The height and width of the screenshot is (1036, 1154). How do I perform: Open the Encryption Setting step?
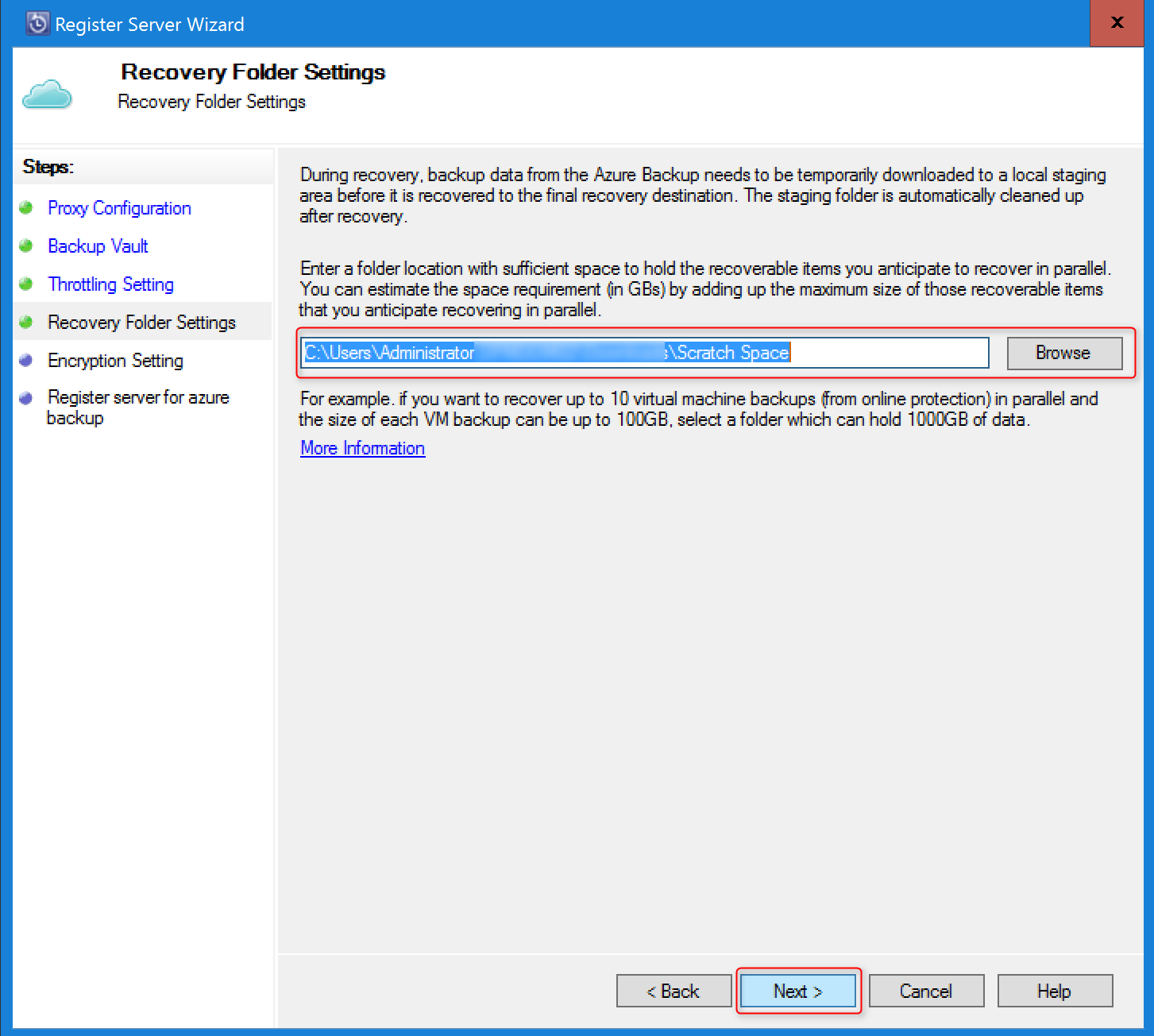tap(115, 360)
